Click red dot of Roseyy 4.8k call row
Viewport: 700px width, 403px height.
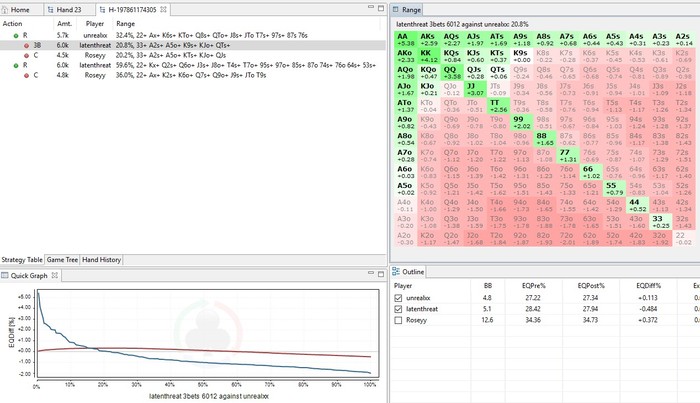point(26,76)
